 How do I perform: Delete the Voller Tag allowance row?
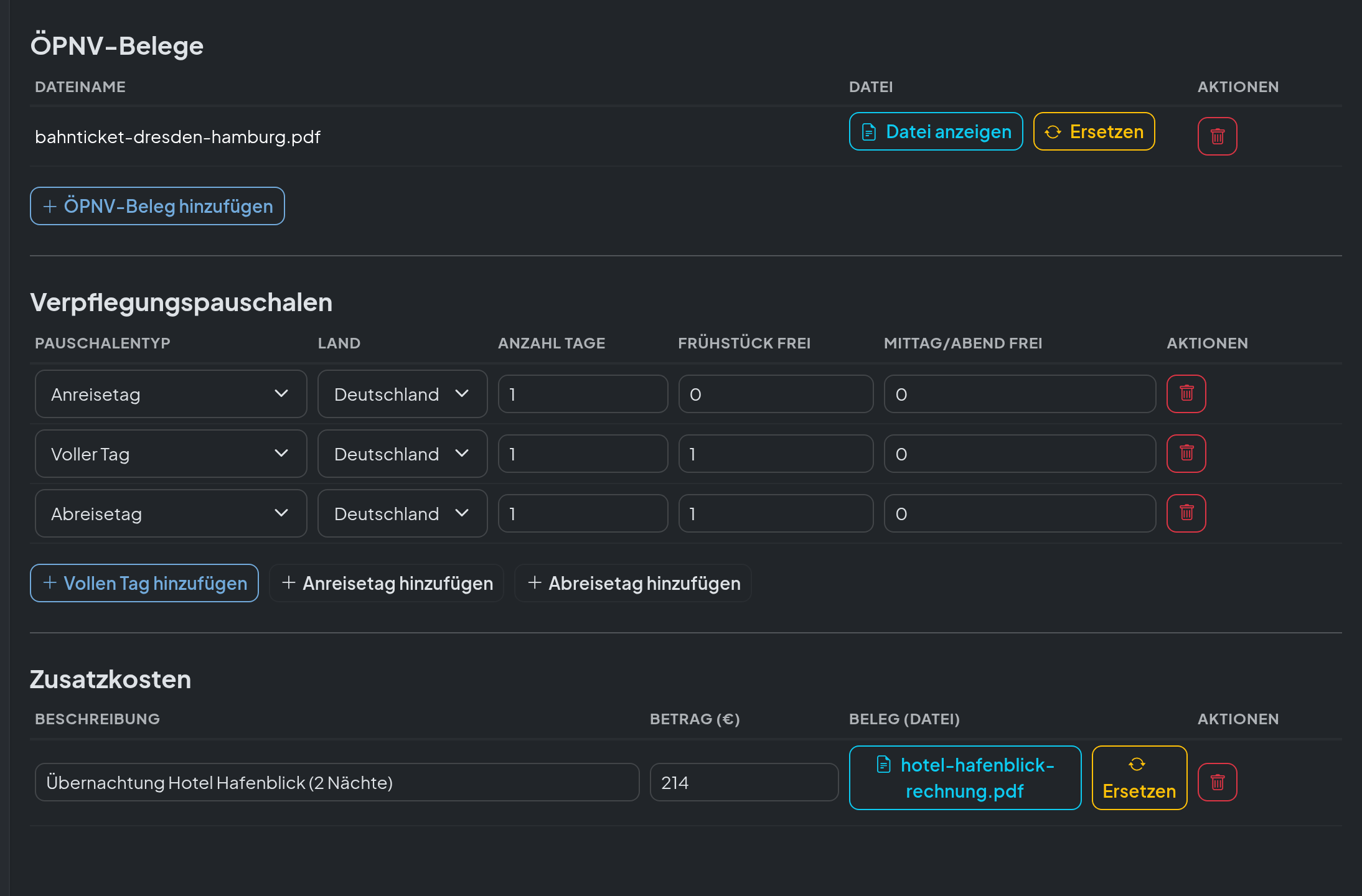click(1186, 454)
